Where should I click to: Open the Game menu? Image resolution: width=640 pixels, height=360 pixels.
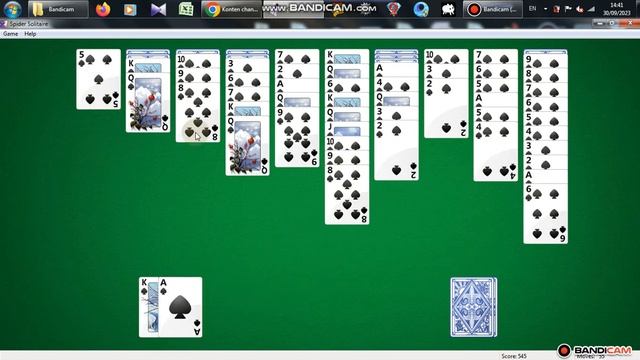(x=10, y=34)
